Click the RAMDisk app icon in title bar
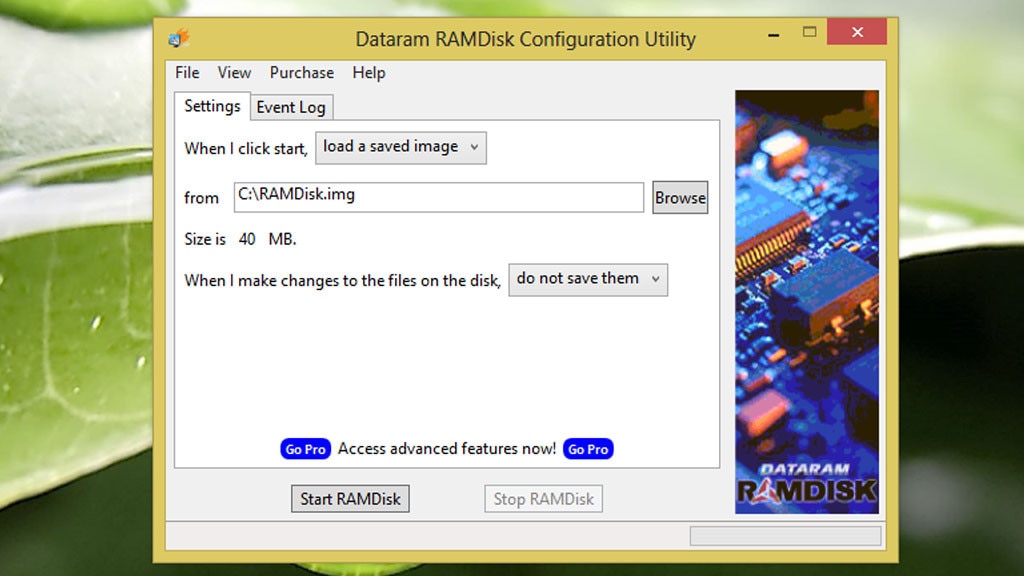The width and height of the screenshot is (1024, 576). 178,39
